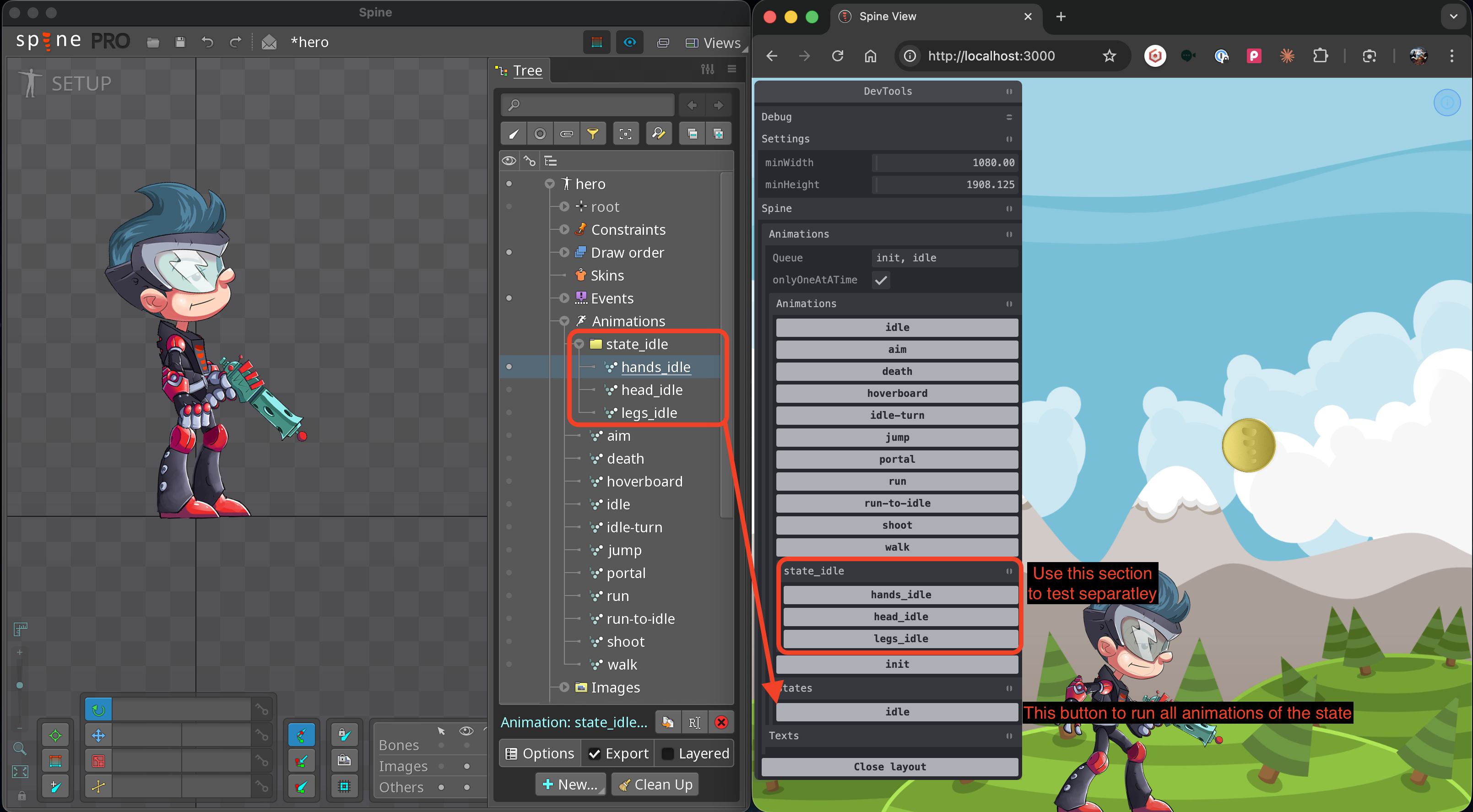Enable the filter funnel in the tree panel
Image resolution: width=1473 pixels, height=812 pixels.
(593, 133)
